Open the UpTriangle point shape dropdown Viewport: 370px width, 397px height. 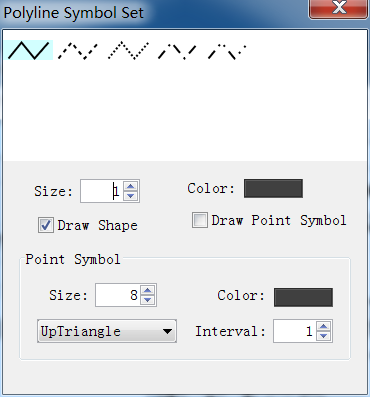point(107,331)
